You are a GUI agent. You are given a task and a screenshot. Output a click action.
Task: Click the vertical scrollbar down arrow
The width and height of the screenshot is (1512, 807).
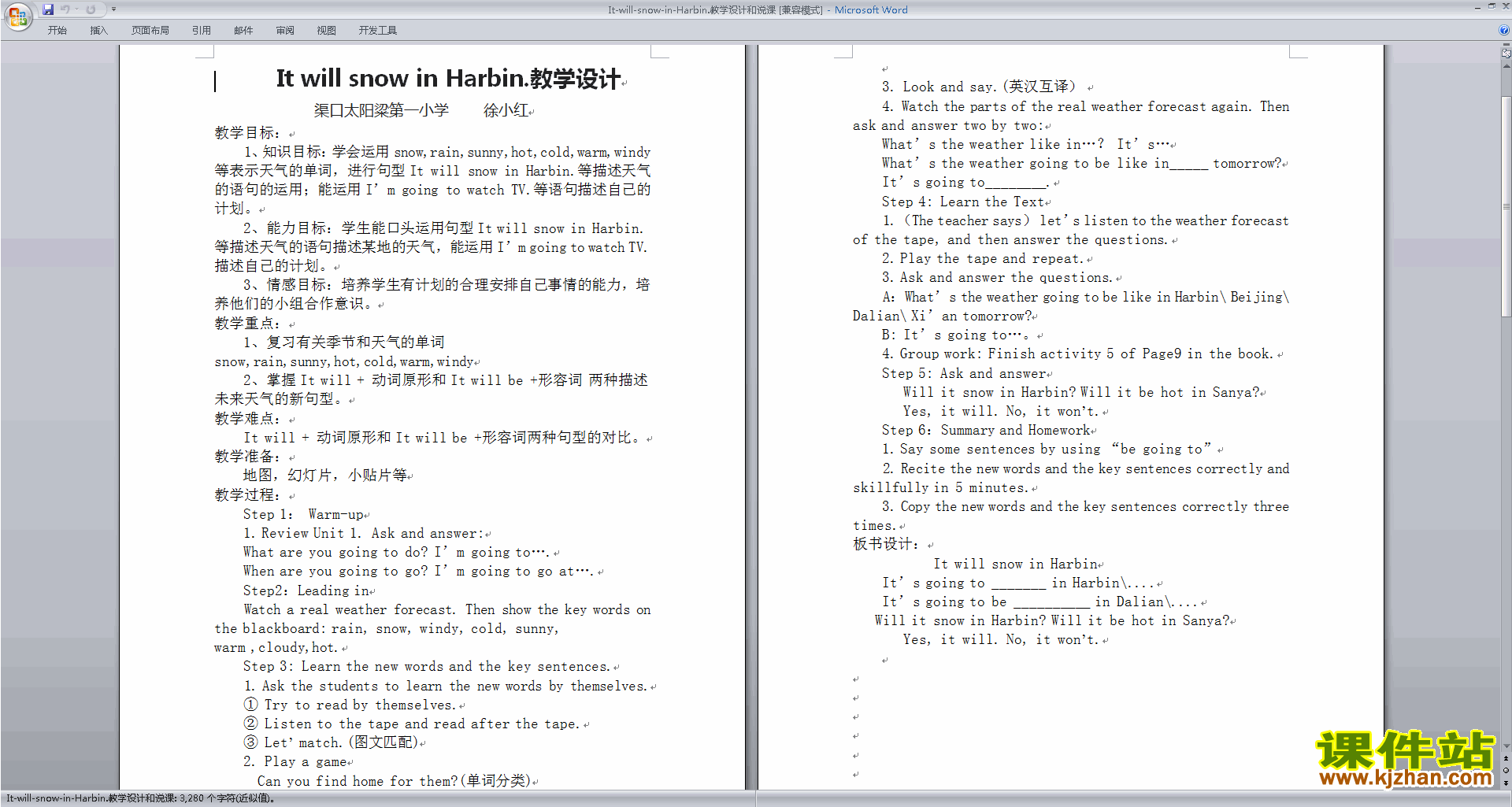point(1506,746)
